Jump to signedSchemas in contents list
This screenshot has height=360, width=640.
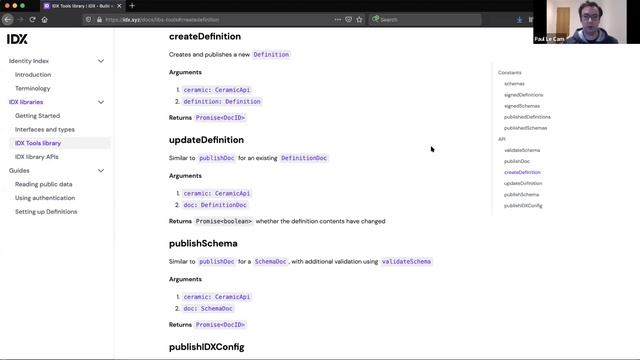click(x=522, y=106)
